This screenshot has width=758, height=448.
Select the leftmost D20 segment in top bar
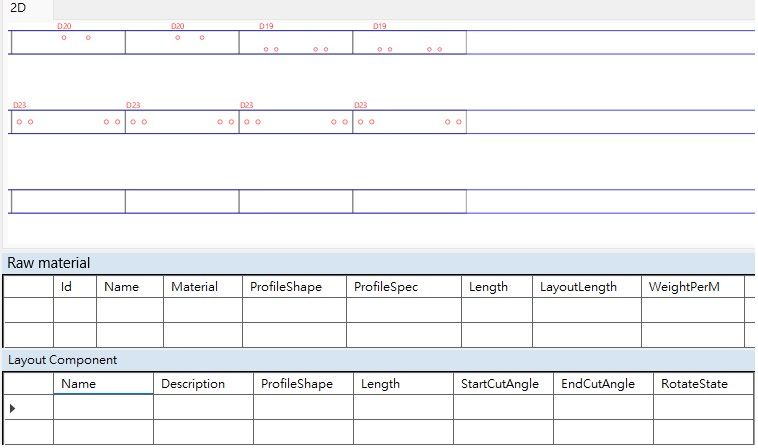click(68, 42)
